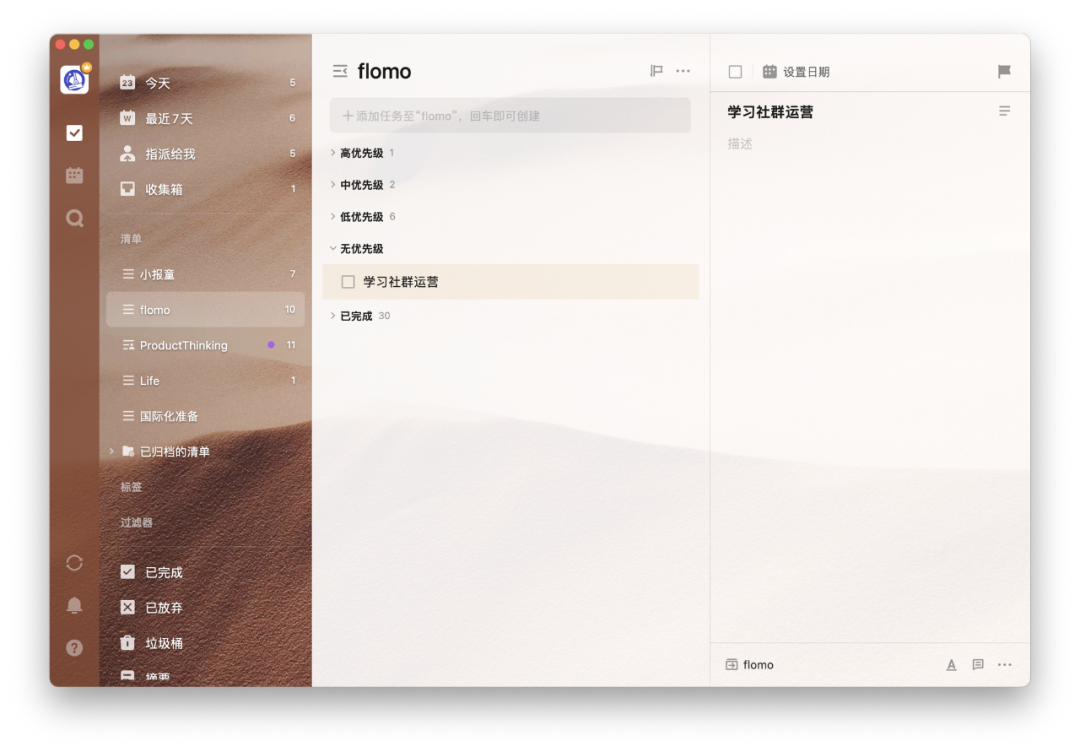This screenshot has height=752, width=1080.
Task: Click the sync refresh icon
Action: [x=74, y=563]
